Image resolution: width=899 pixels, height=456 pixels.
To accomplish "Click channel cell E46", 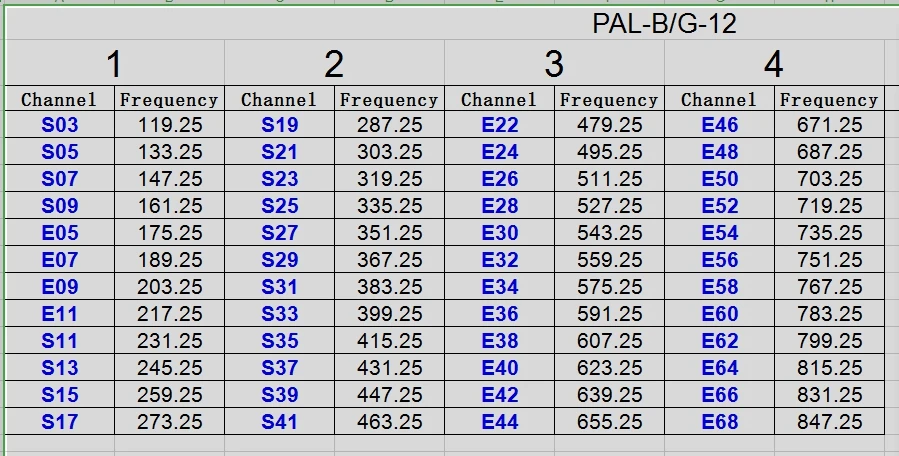I will (x=720, y=125).
